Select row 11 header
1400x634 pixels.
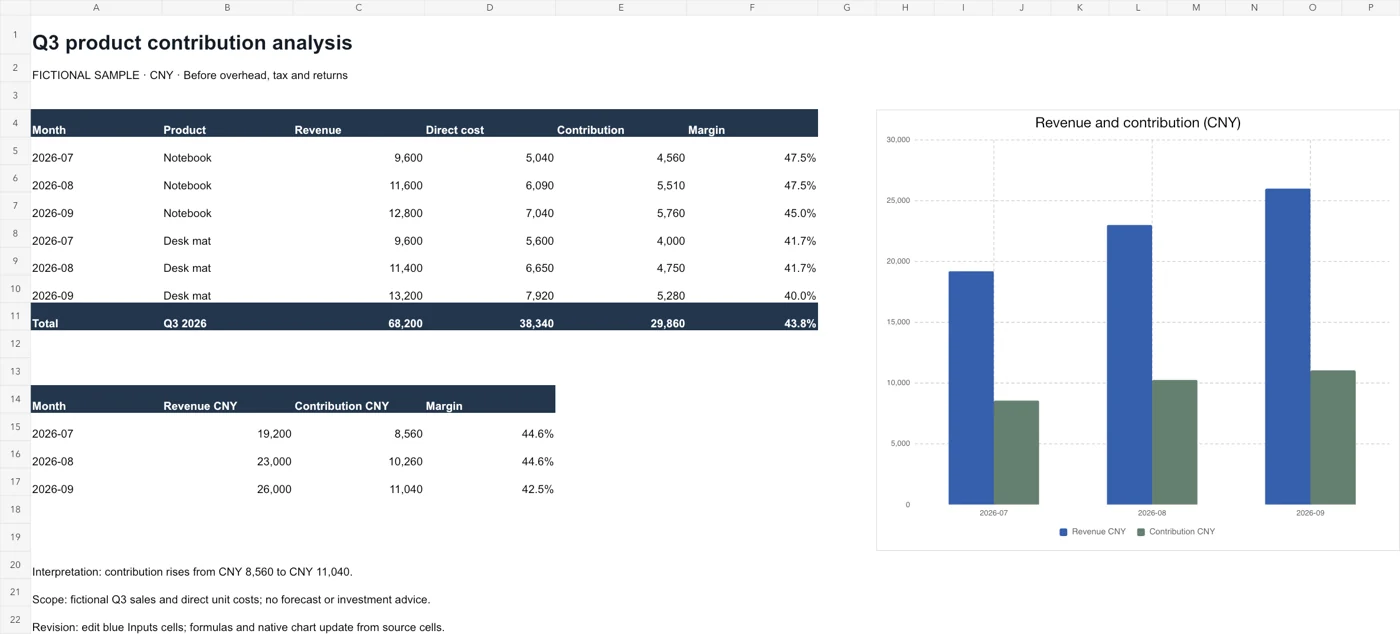tap(15, 316)
